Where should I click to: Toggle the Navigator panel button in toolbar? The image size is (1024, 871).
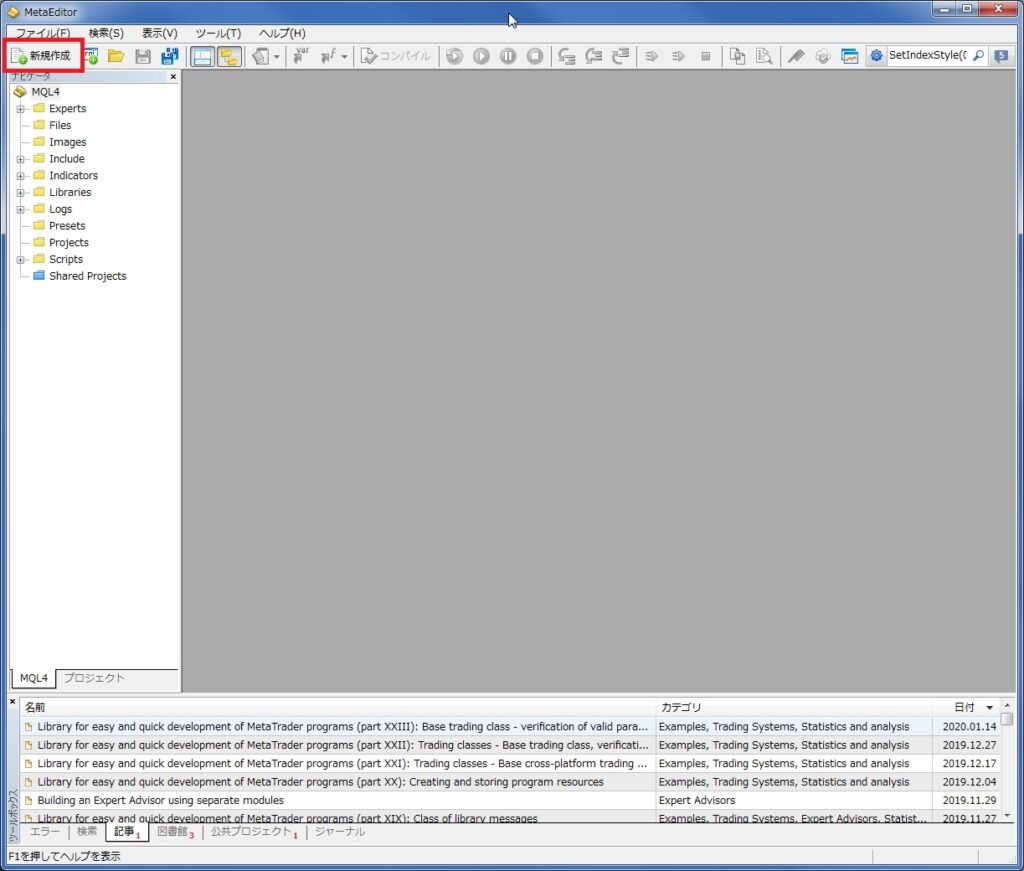tap(229, 57)
